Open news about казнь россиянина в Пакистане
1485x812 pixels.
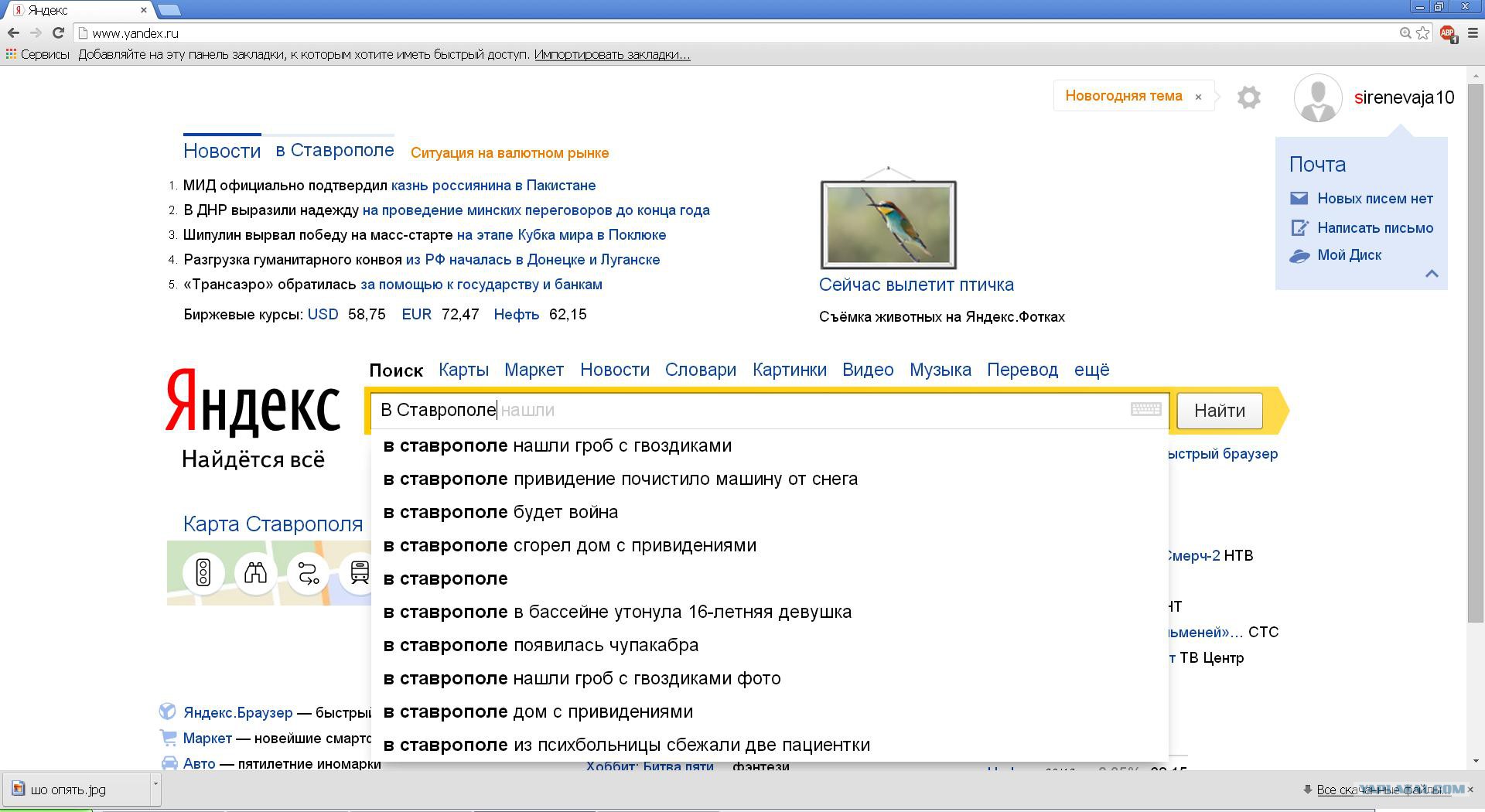(x=493, y=186)
